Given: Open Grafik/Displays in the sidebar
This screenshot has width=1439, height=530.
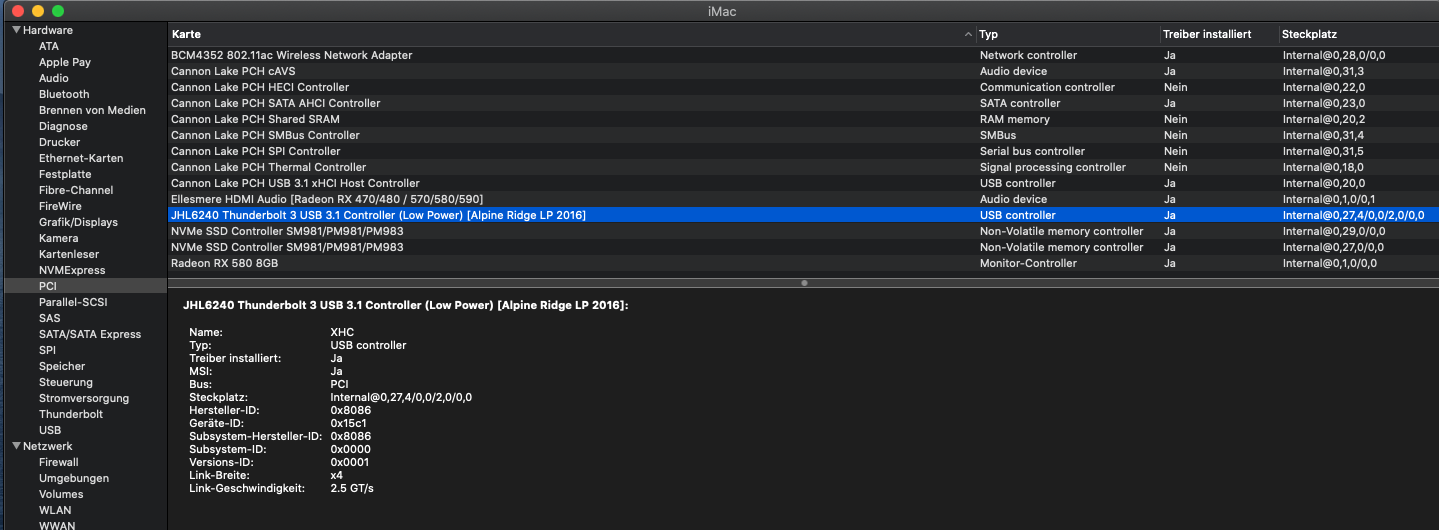Looking at the screenshot, I should tap(78, 222).
